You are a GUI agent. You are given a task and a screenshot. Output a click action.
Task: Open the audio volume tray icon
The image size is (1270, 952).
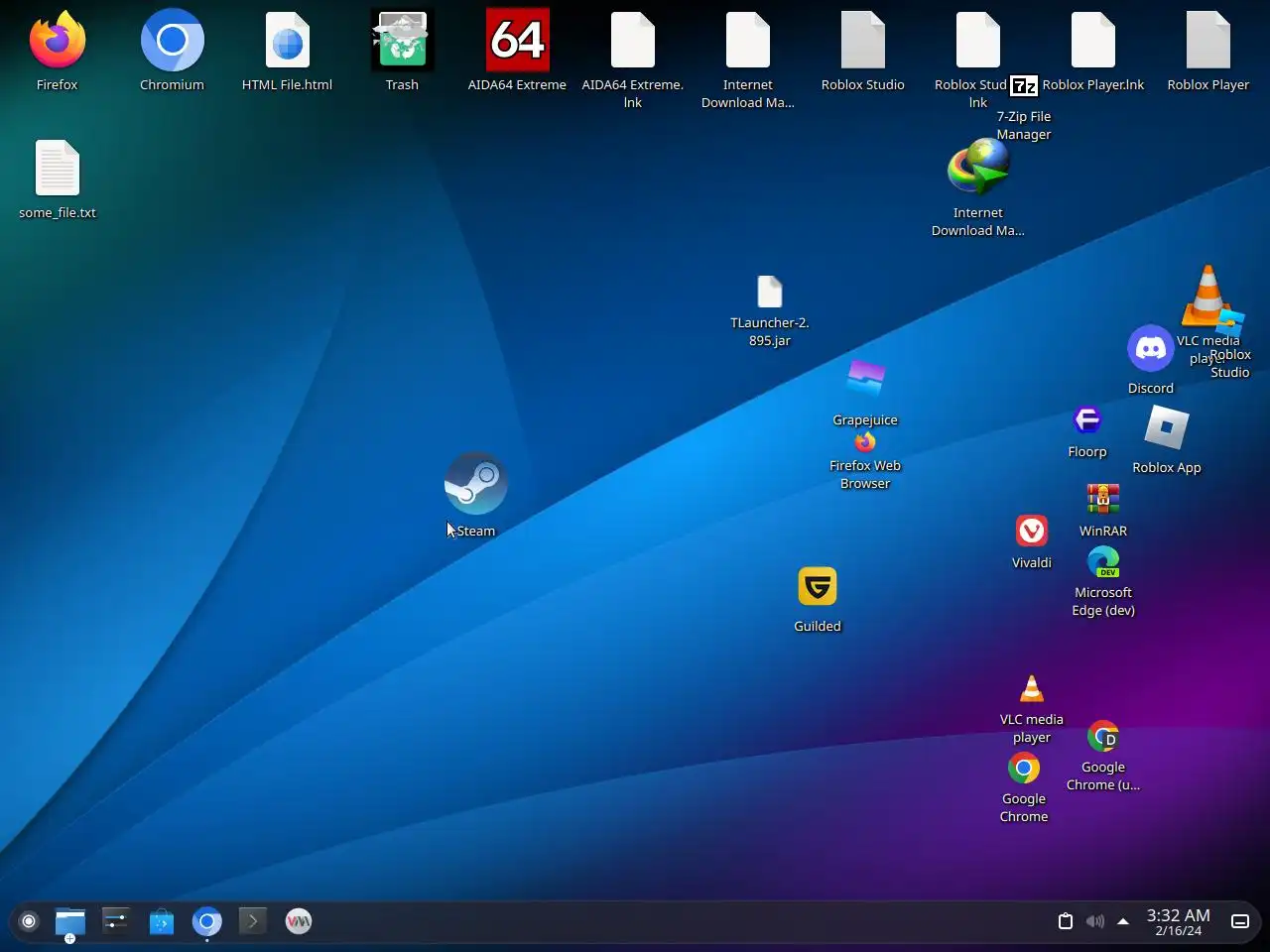(x=1095, y=921)
